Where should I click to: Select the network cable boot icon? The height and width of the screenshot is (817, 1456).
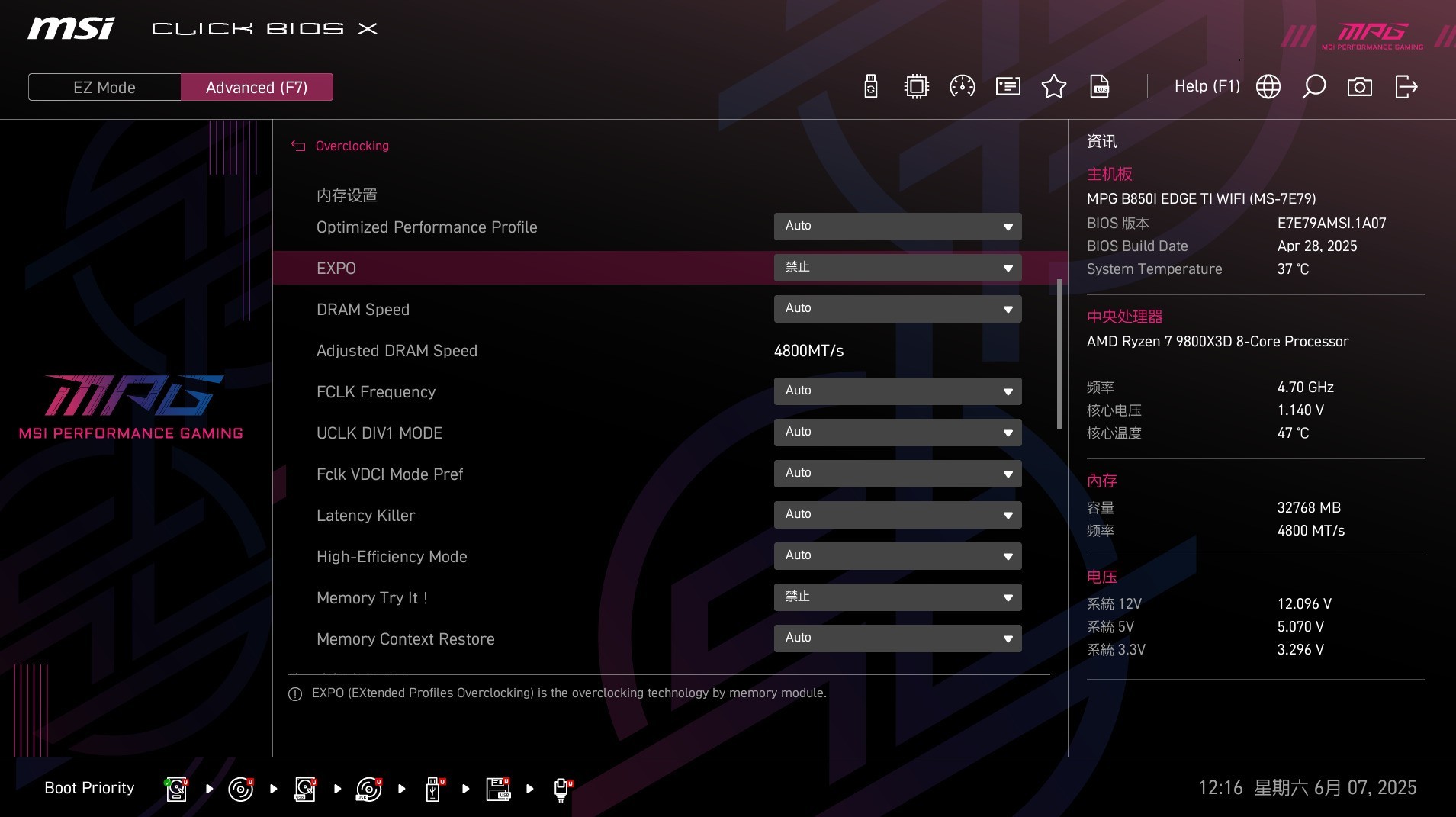click(x=562, y=789)
